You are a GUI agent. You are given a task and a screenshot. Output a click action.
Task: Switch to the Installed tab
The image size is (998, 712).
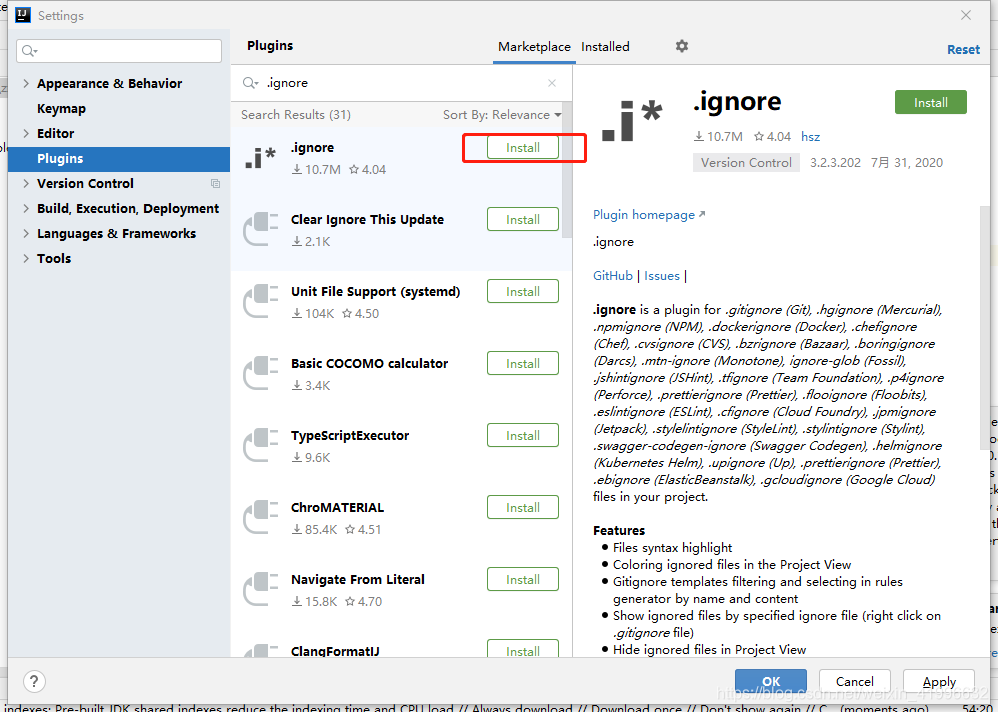click(605, 46)
